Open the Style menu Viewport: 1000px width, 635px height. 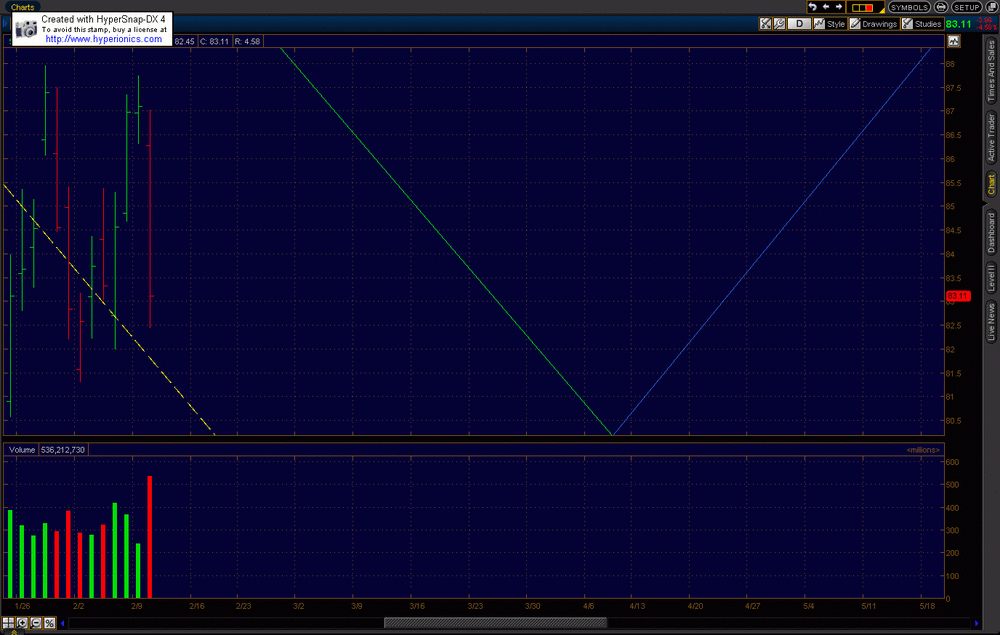point(829,24)
